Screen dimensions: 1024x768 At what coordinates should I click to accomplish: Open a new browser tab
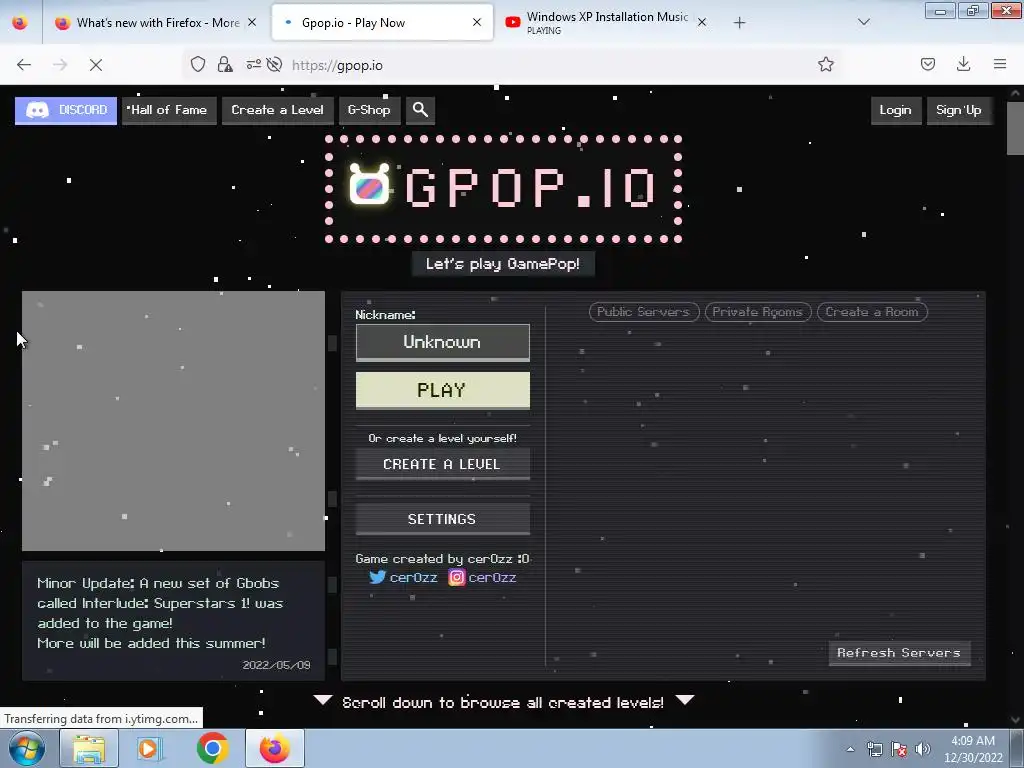click(739, 23)
